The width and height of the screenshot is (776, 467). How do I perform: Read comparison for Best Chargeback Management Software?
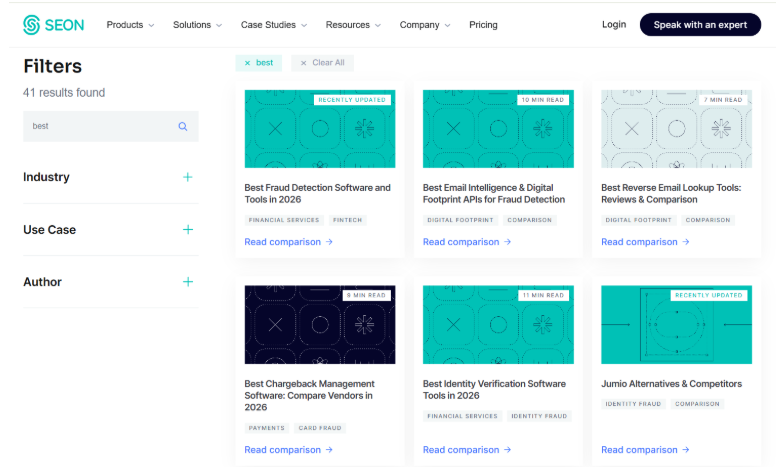click(289, 450)
